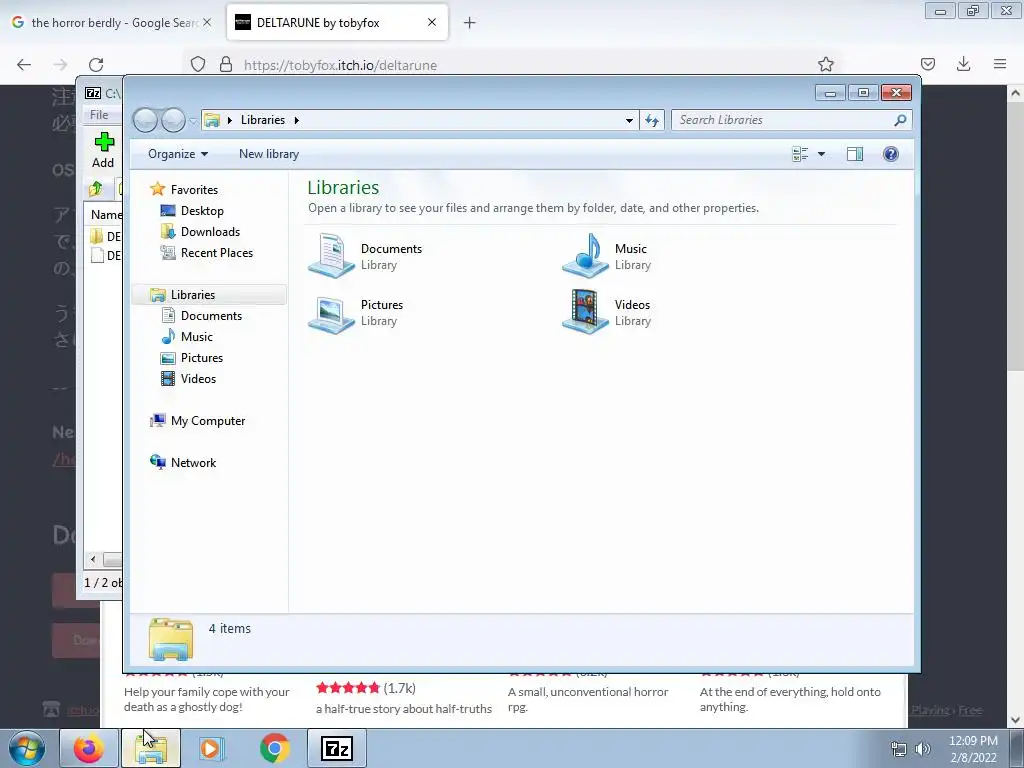Open address bar history dropdown
1024x768 pixels.
629,120
